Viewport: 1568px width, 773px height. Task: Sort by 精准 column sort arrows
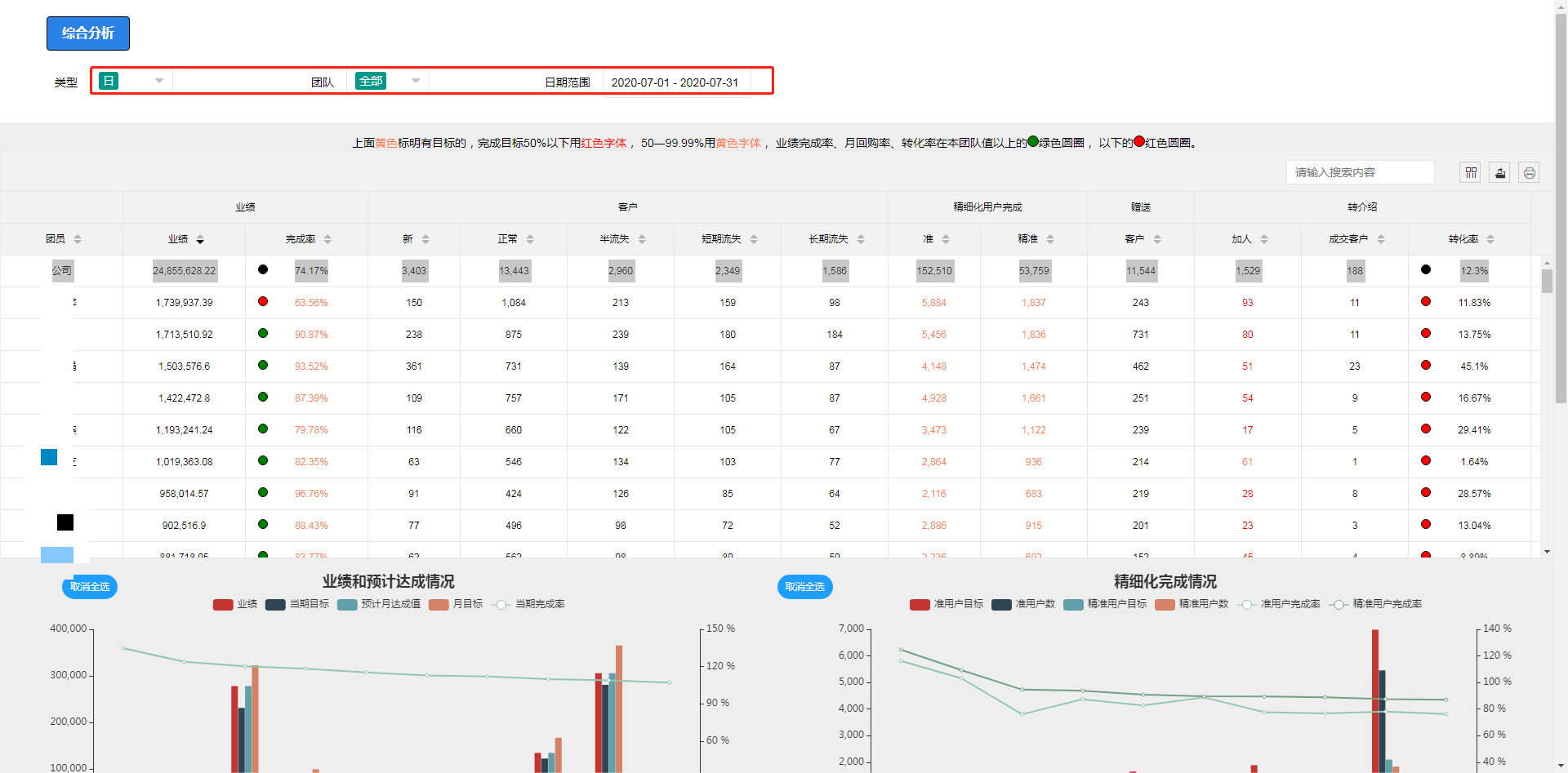[x=1050, y=239]
